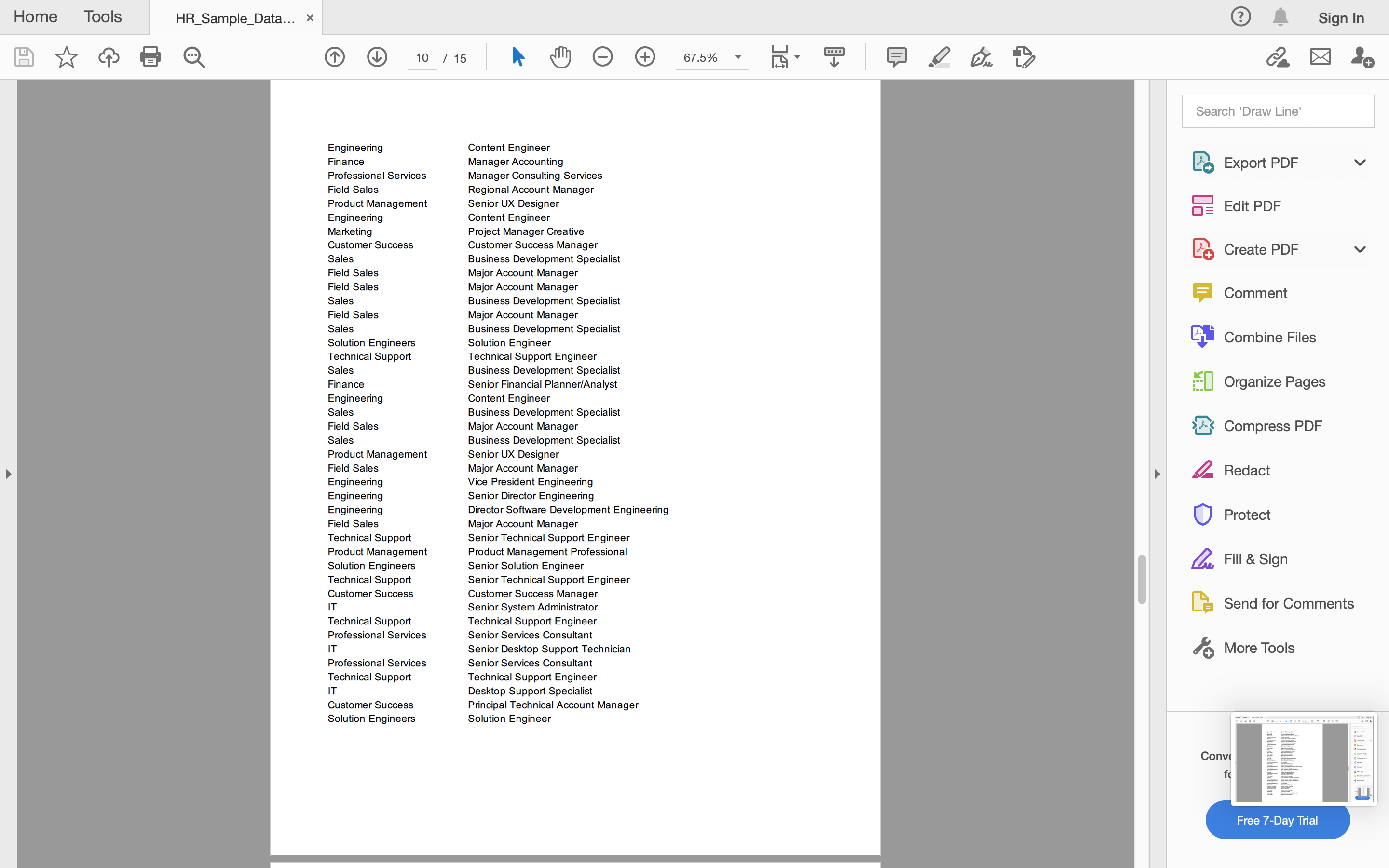Image resolution: width=1389 pixels, height=868 pixels.
Task: Click Sign In link
Action: click(x=1341, y=18)
